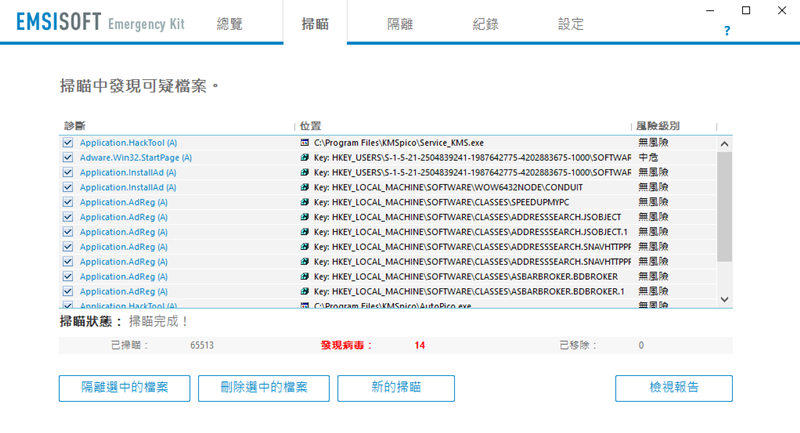Uncheck Application.HackTool for Service_KMS.exe
The image size is (800, 433).
pos(68,143)
